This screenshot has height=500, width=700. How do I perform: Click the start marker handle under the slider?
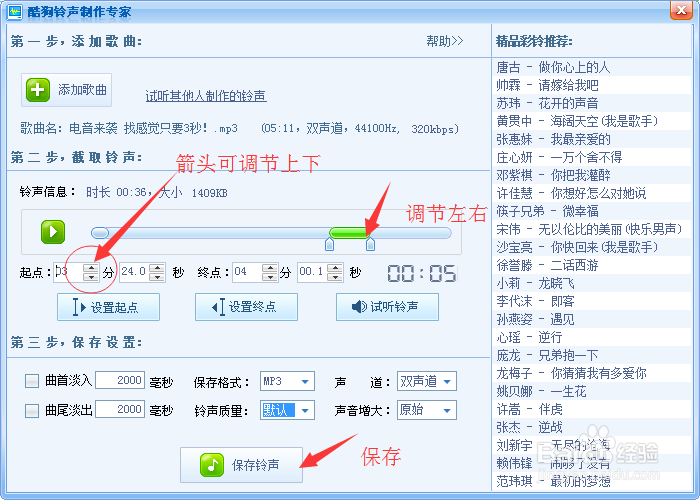tap(329, 244)
